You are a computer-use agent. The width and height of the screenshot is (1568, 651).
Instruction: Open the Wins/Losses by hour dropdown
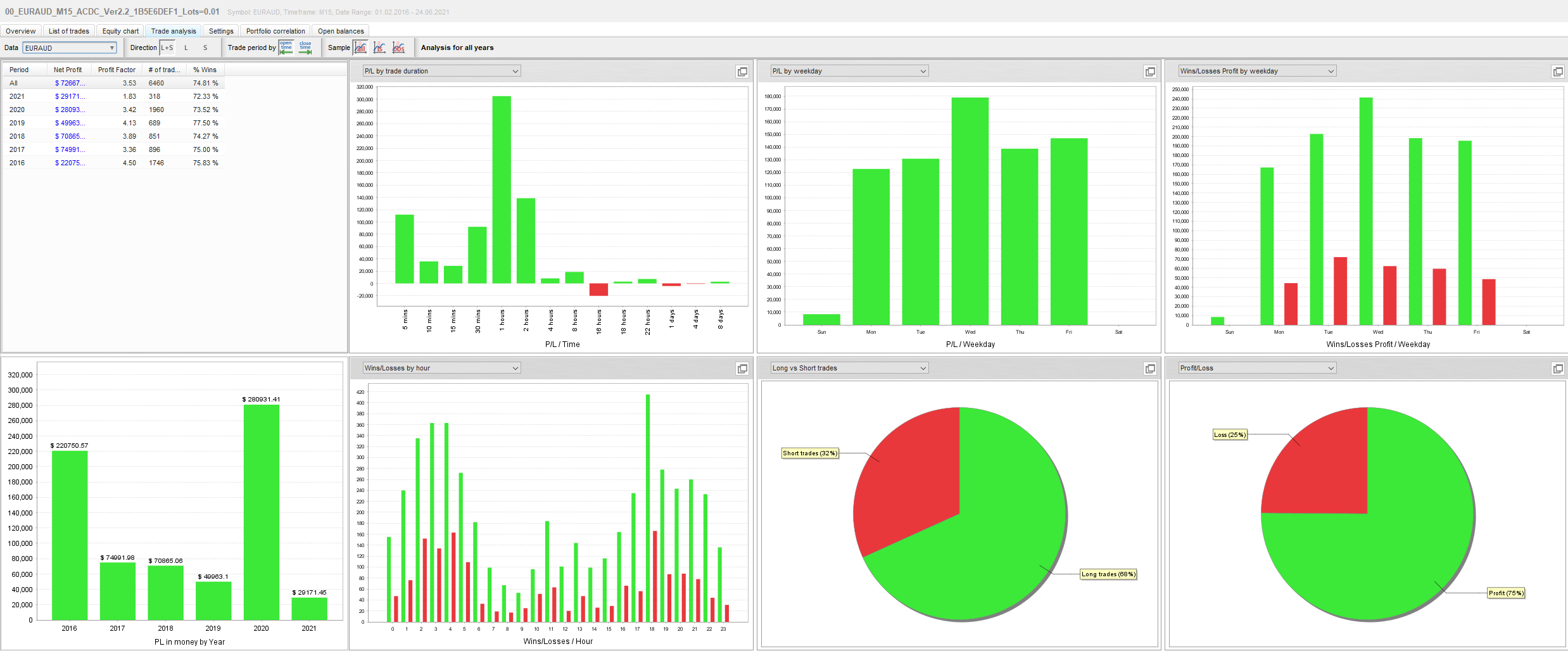[x=441, y=368]
